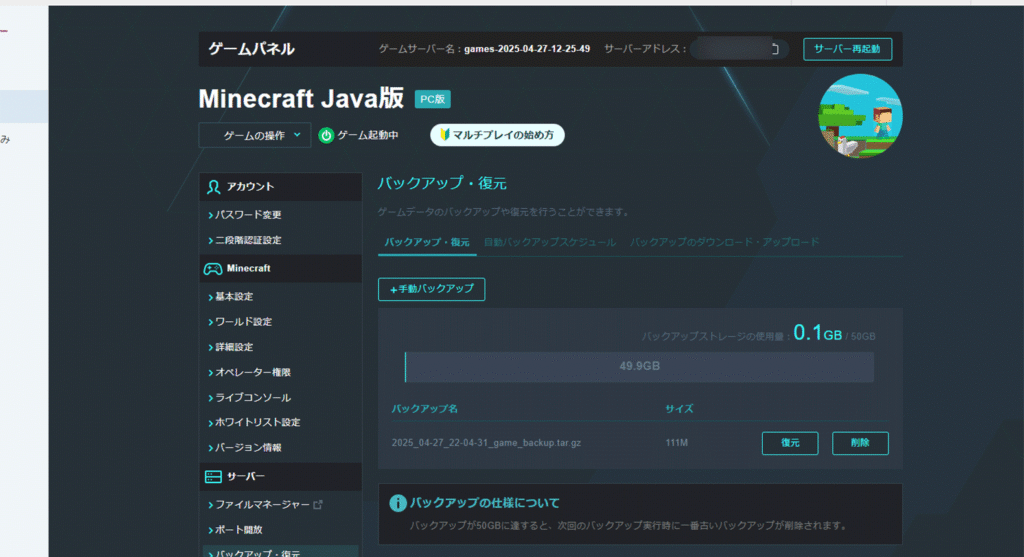Click the PC版 badge
1024x557 pixels.
tap(432, 99)
